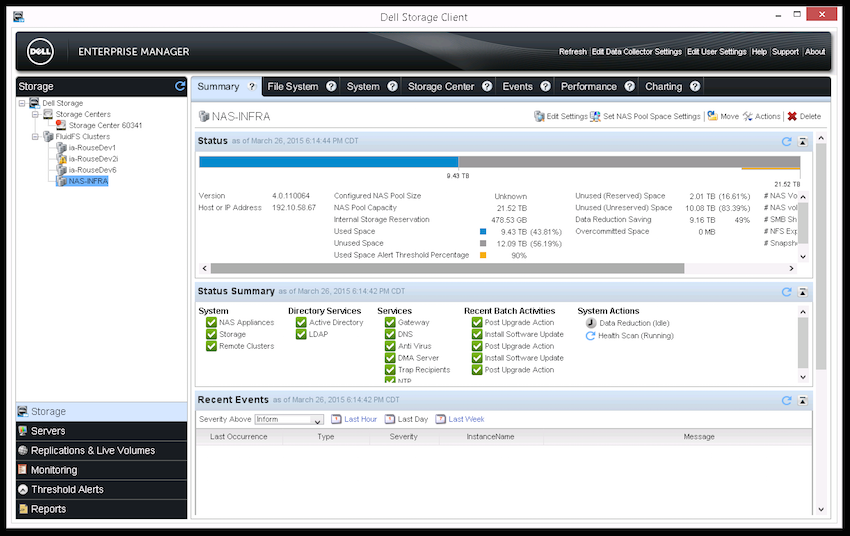Click the DMA Server status checkmark
This screenshot has height=536, width=850.
point(390,358)
